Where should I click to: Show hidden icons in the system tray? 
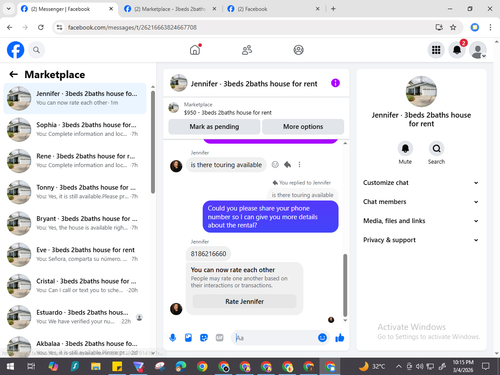coord(399,367)
